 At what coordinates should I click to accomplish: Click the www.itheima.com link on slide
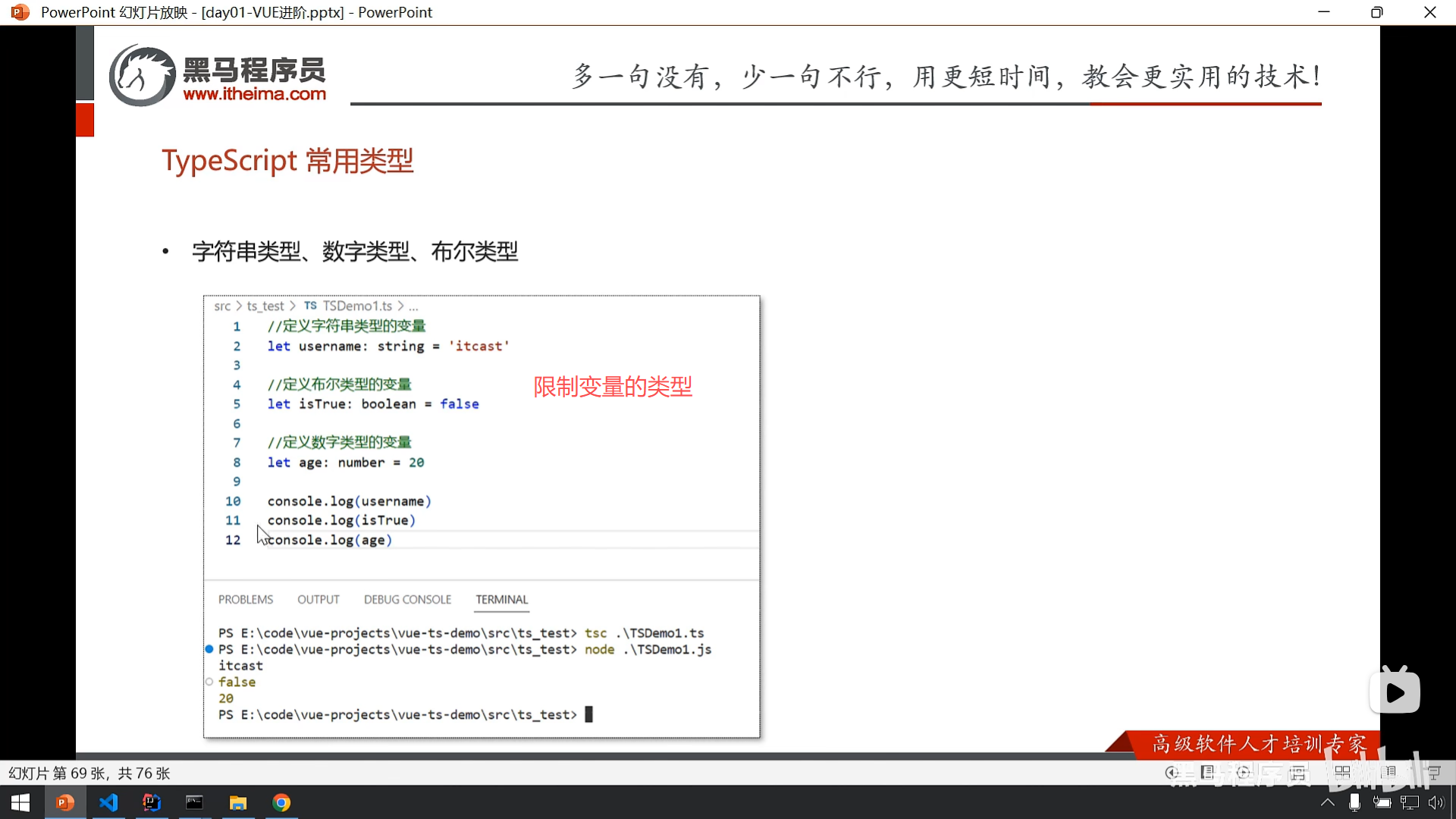[254, 94]
